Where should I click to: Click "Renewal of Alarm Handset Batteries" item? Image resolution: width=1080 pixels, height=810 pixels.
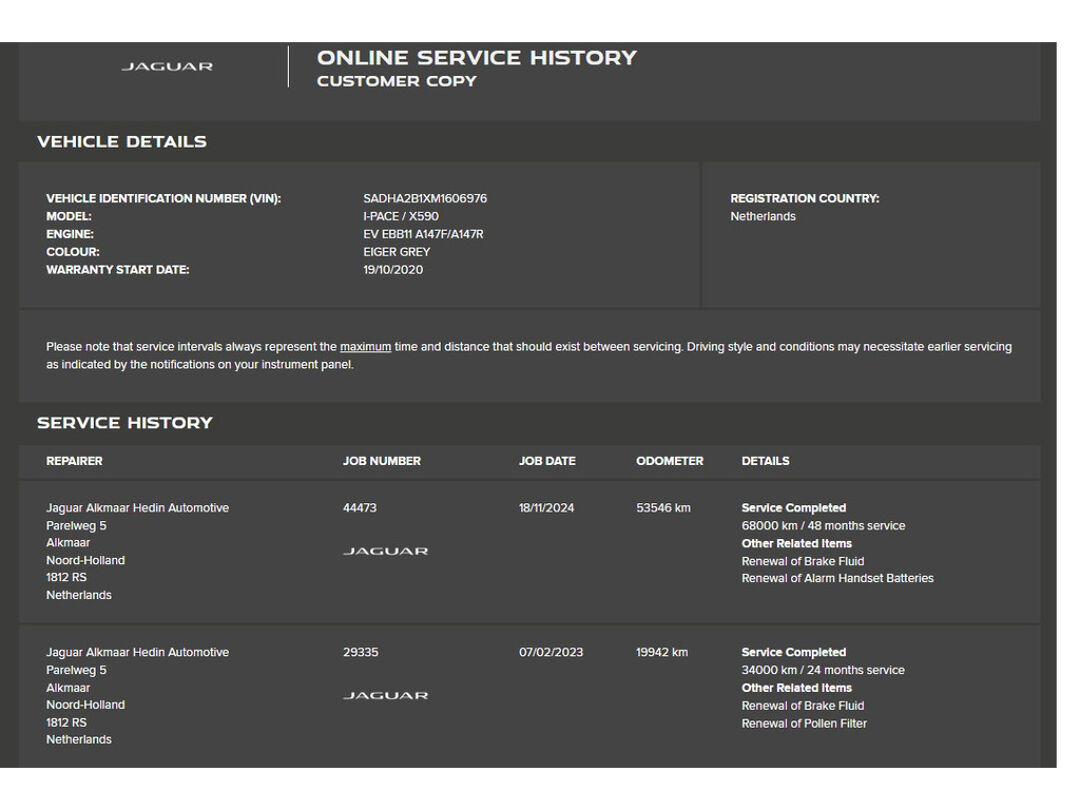click(x=837, y=578)
